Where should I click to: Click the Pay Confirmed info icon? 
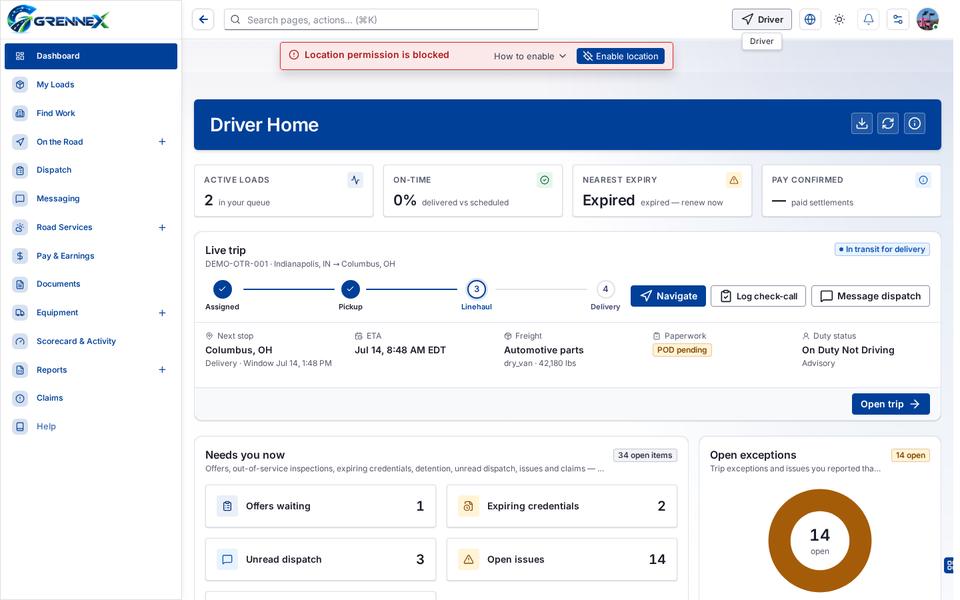(x=923, y=180)
